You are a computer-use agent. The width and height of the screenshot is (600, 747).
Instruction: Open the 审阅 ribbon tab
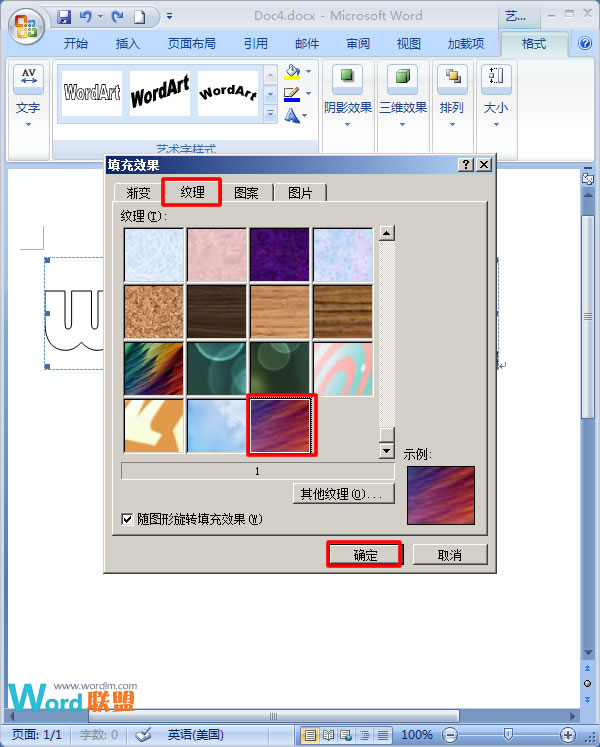pyautogui.click(x=358, y=44)
